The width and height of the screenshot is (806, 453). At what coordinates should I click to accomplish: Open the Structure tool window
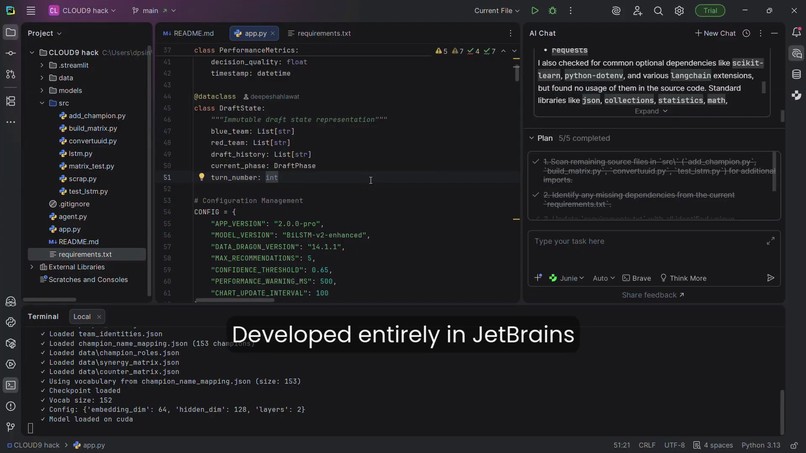10,101
